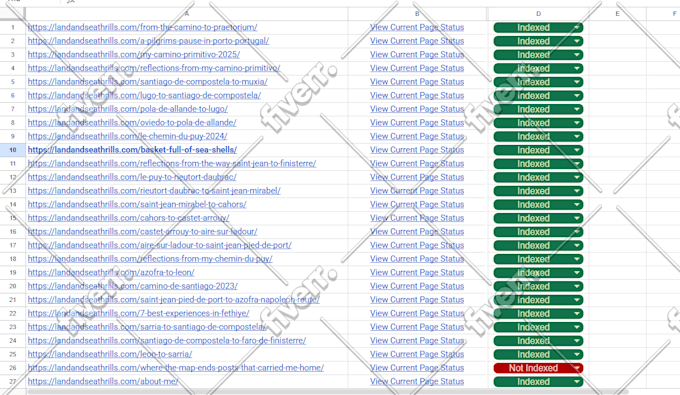Open the Indexed status dropdown in row 10
This screenshot has width=680, height=395.
[538, 150]
